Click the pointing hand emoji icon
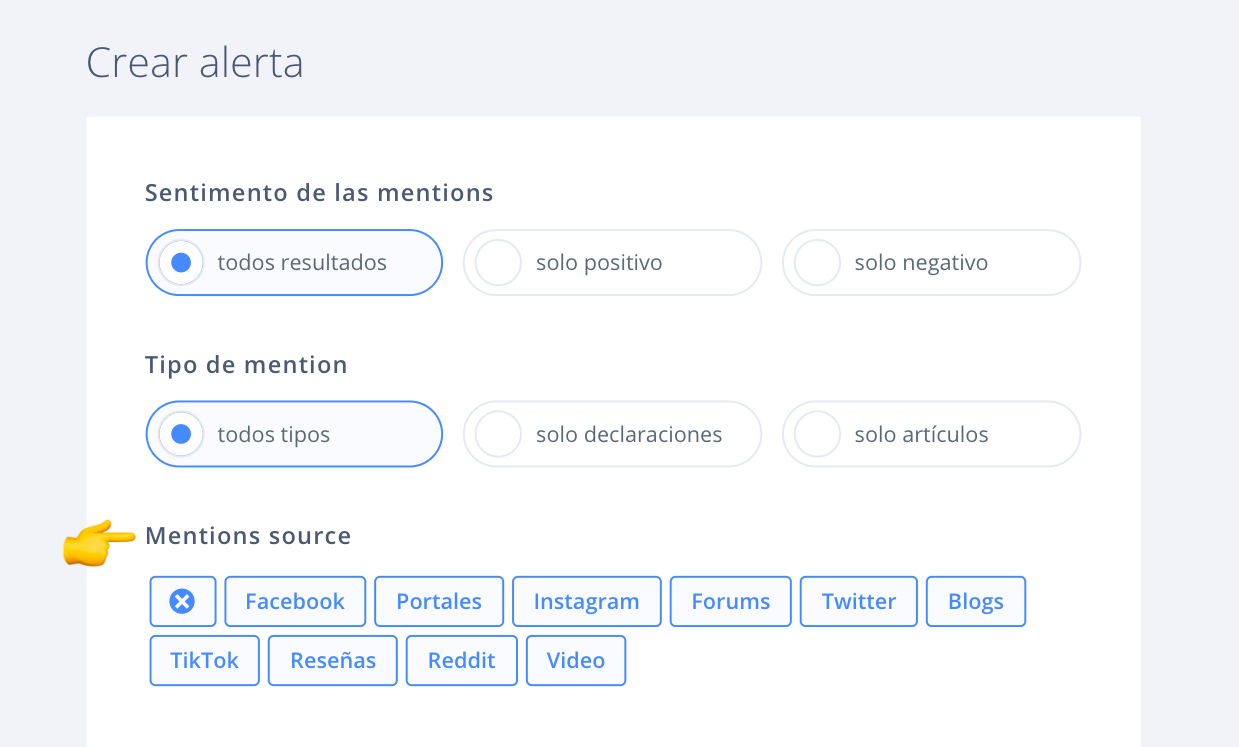This screenshot has width=1239, height=747. (98, 543)
